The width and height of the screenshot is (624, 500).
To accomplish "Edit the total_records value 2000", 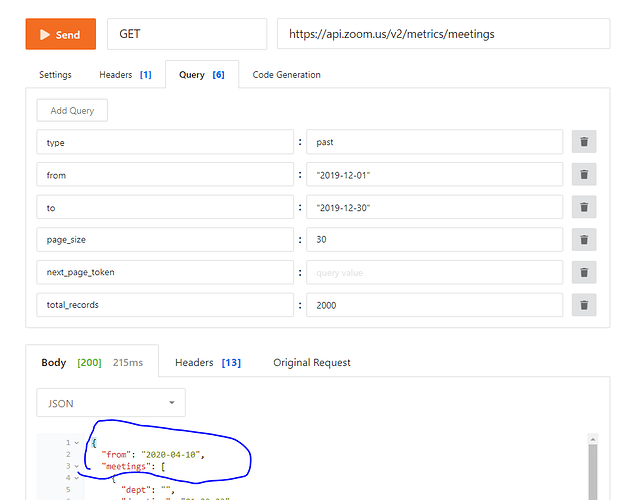I will (435, 305).
